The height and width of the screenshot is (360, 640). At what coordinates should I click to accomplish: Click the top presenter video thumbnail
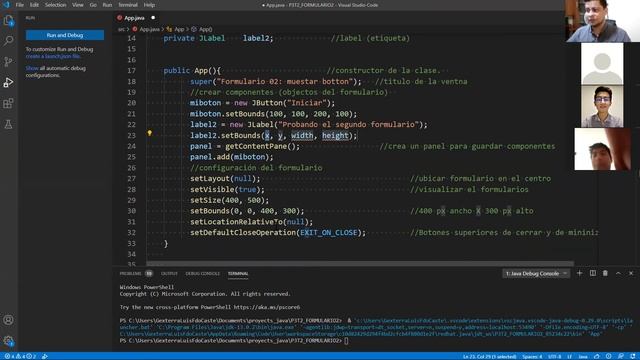tap(602, 21)
